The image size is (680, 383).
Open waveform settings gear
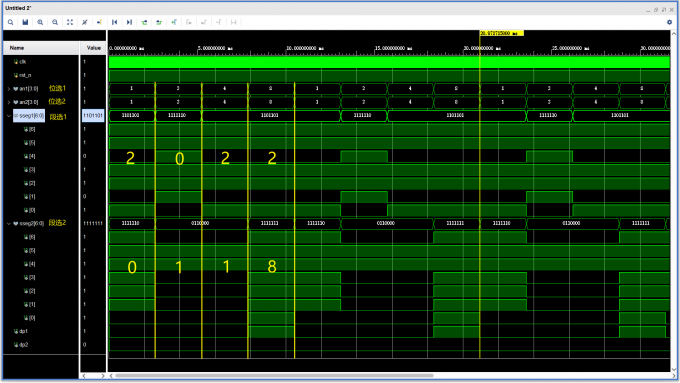(670, 22)
